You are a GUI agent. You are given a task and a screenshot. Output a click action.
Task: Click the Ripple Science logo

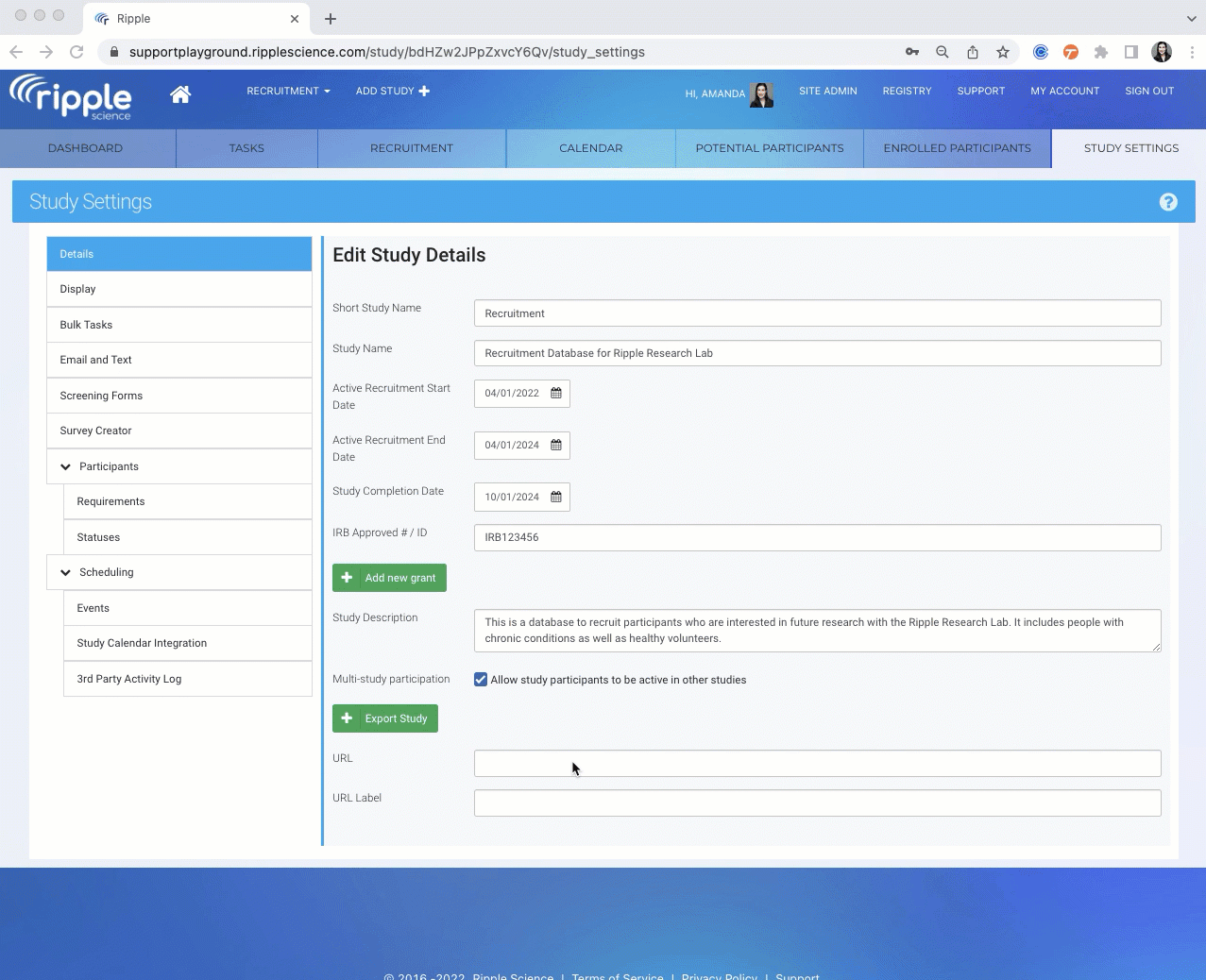coord(71,97)
